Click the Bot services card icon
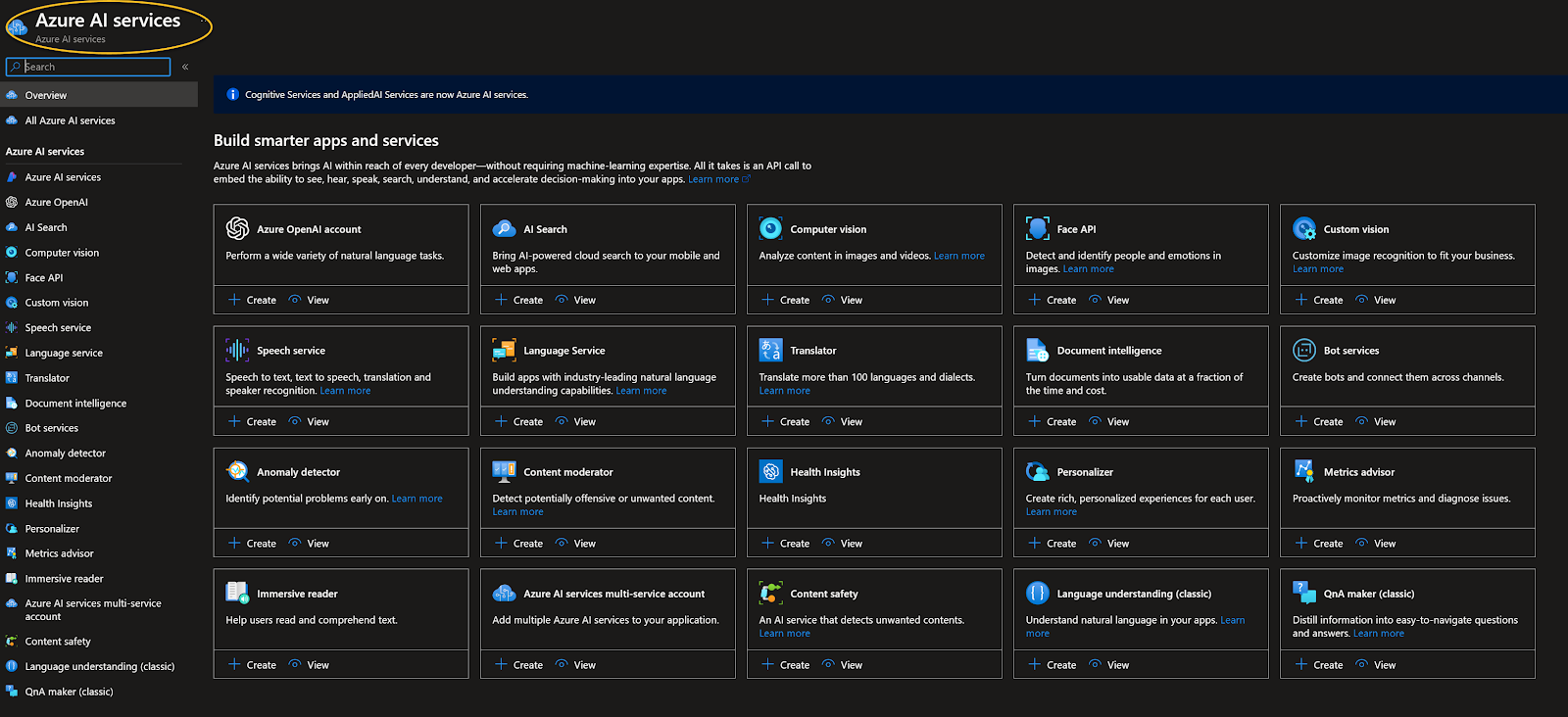The width and height of the screenshot is (1568, 717). point(1303,350)
